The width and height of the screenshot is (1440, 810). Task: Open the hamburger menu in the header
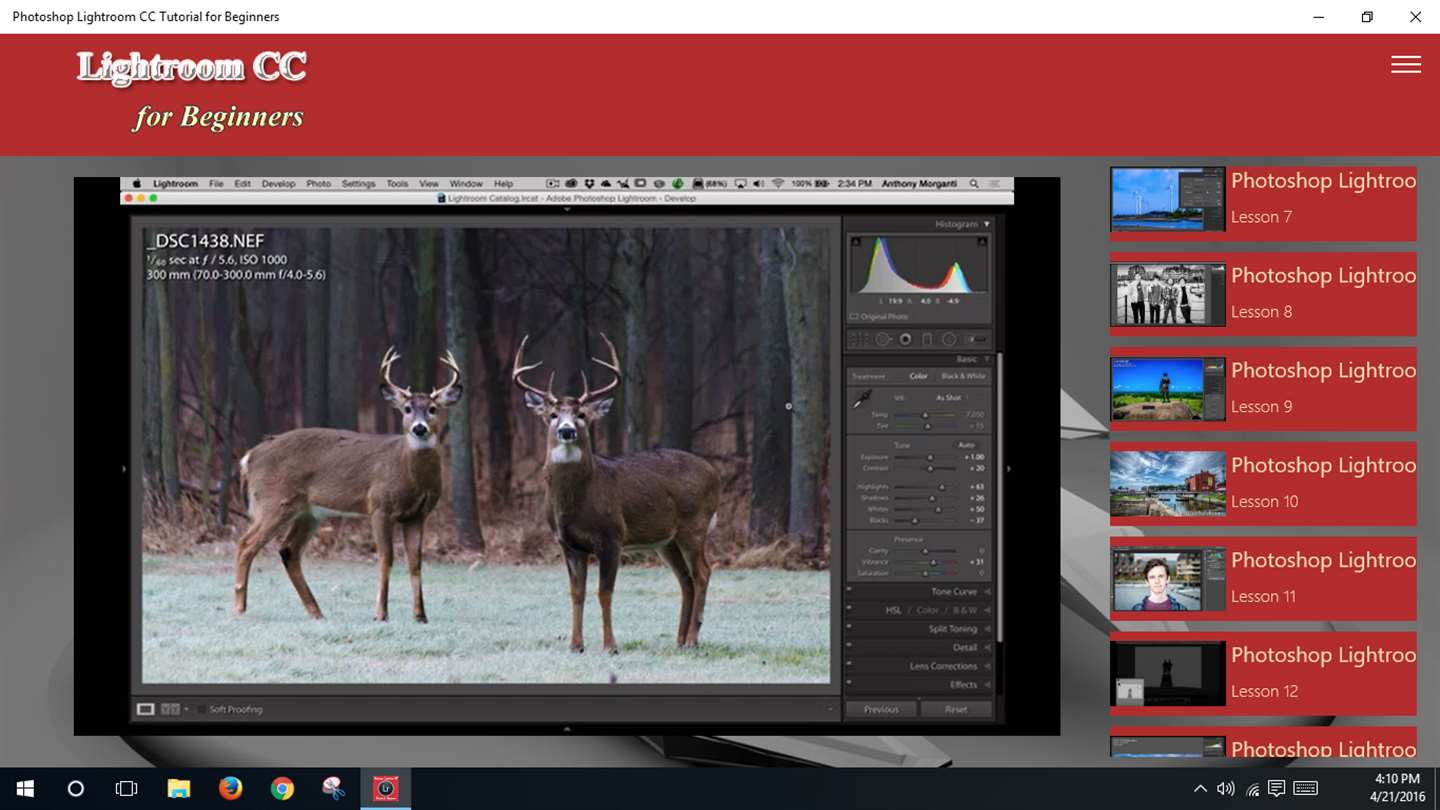(x=1405, y=64)
